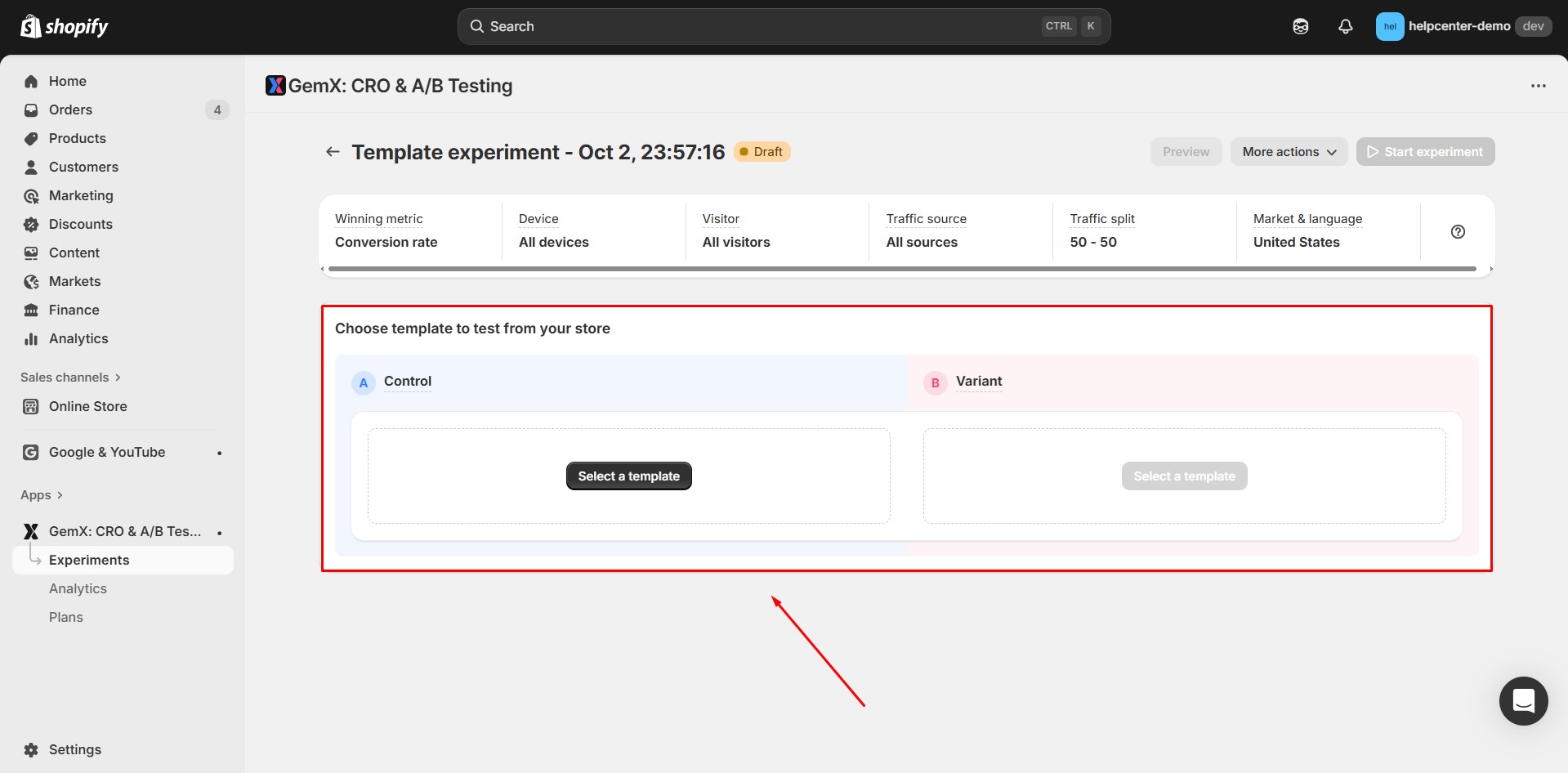Click Select a template for Control

pyautogui.click(x=628, y=476)
